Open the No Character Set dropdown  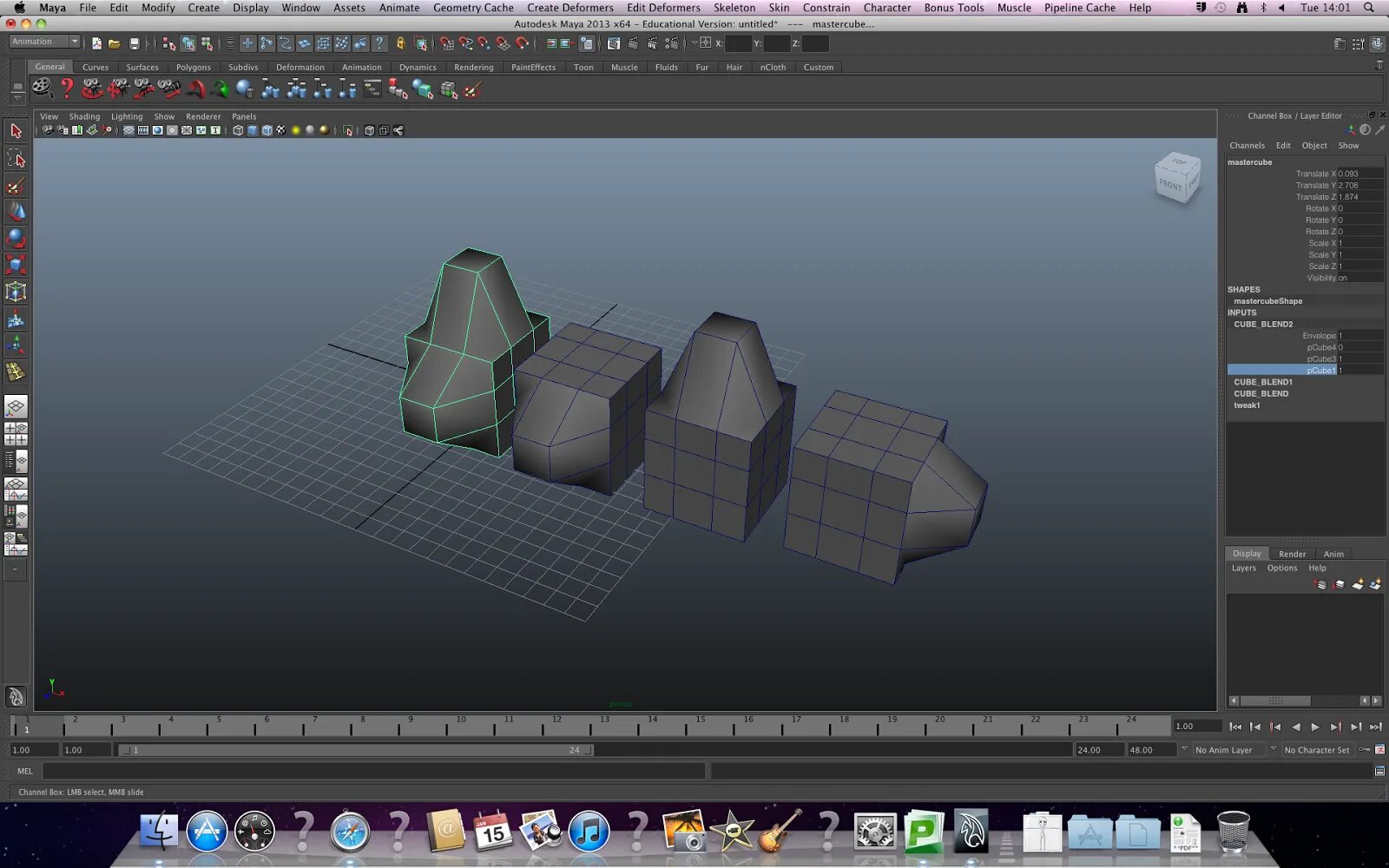[x=1316, y=750]
